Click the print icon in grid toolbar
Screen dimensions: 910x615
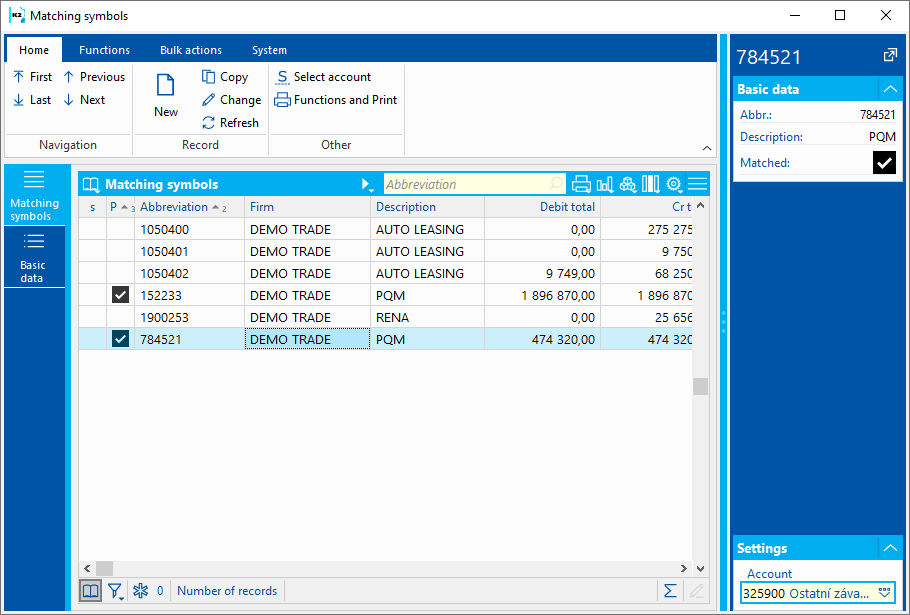coord(581,184)
